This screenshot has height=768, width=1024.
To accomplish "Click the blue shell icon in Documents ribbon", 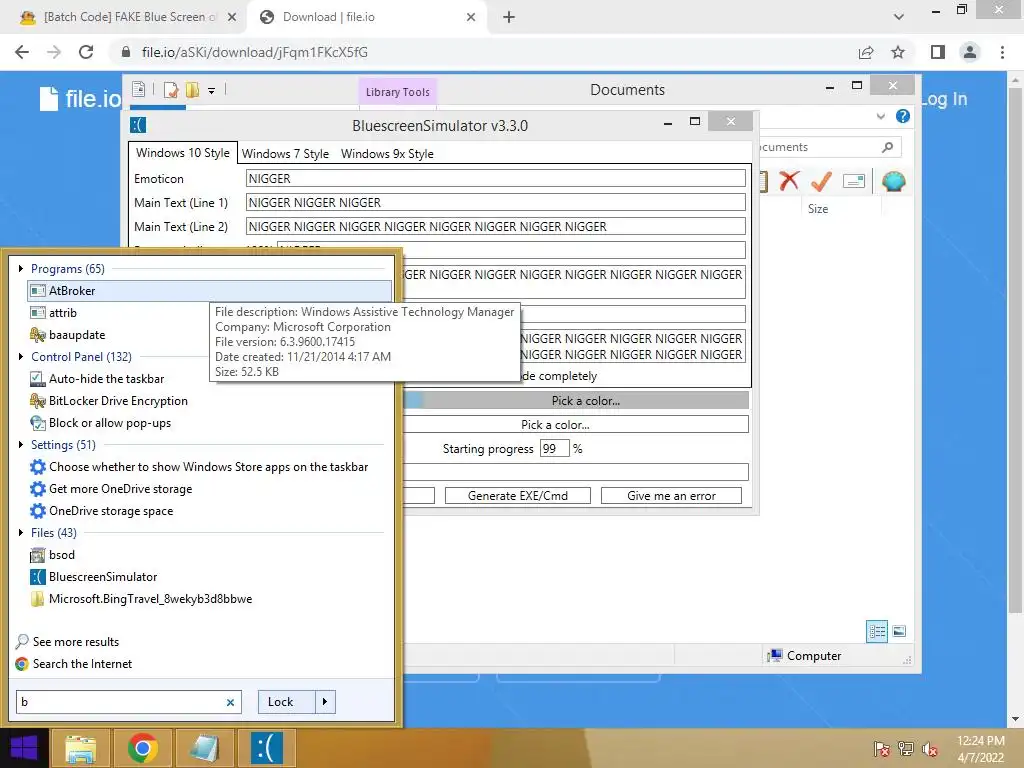I will [893, 181].
